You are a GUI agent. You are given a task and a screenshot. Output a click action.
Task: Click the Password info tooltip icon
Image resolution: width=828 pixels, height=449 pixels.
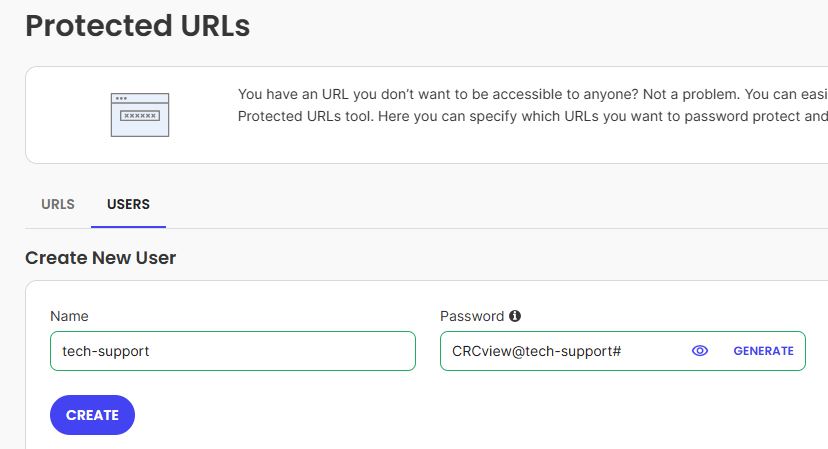(515, 316)
